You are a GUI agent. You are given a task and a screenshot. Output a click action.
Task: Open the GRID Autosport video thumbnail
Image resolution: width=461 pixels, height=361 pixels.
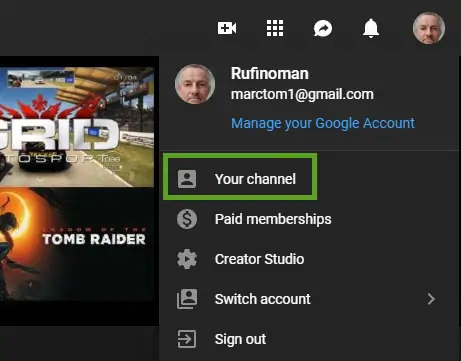tap(77, 127)
